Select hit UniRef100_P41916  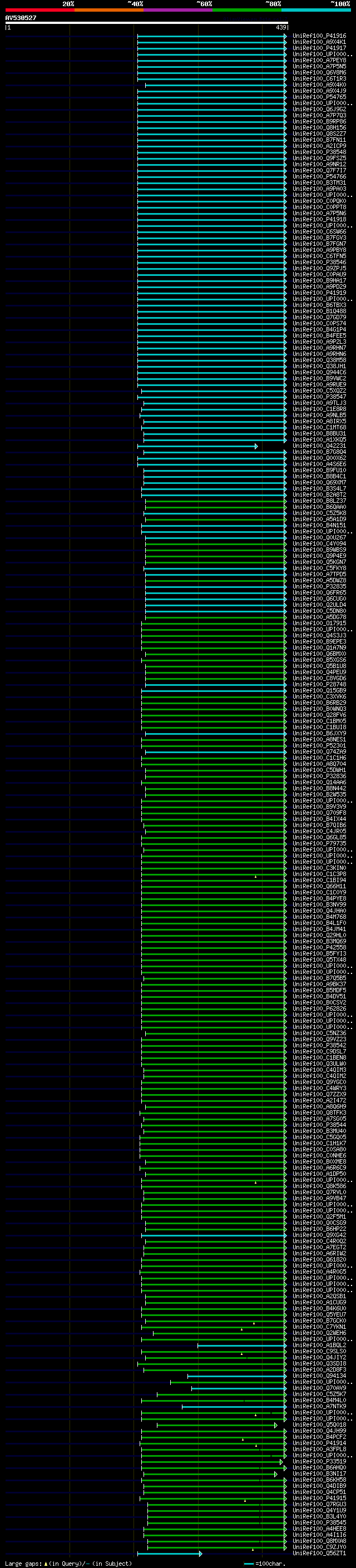(319, 36)
